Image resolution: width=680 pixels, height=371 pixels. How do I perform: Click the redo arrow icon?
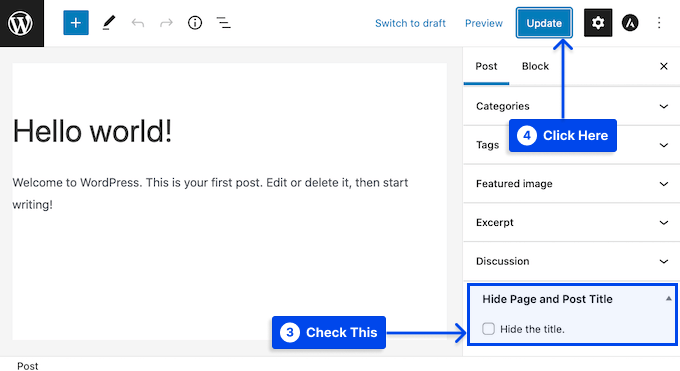pos(166,23)
